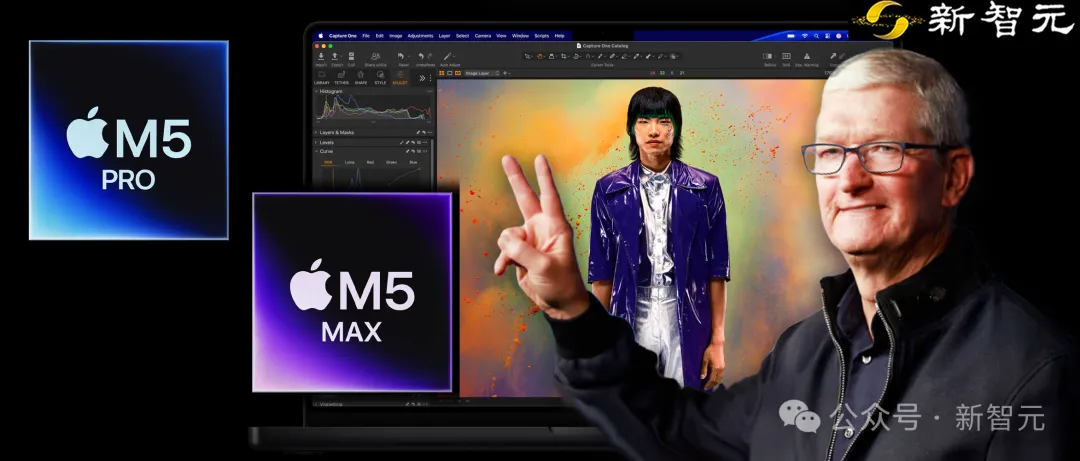This screenshot has width=1080, height=461.
Task: Switch to the Library tool tab
Action: (x=322, y=77)
